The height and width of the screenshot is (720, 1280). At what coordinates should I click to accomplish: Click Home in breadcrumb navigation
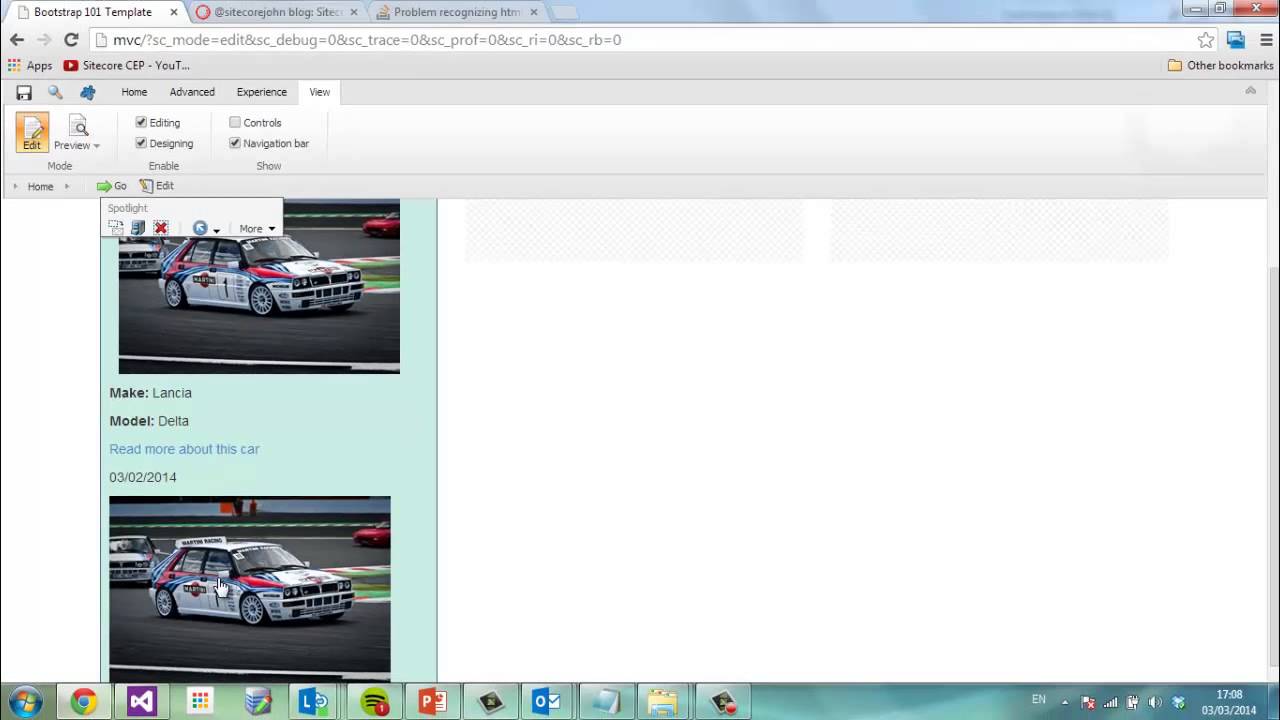pos(40,186)
